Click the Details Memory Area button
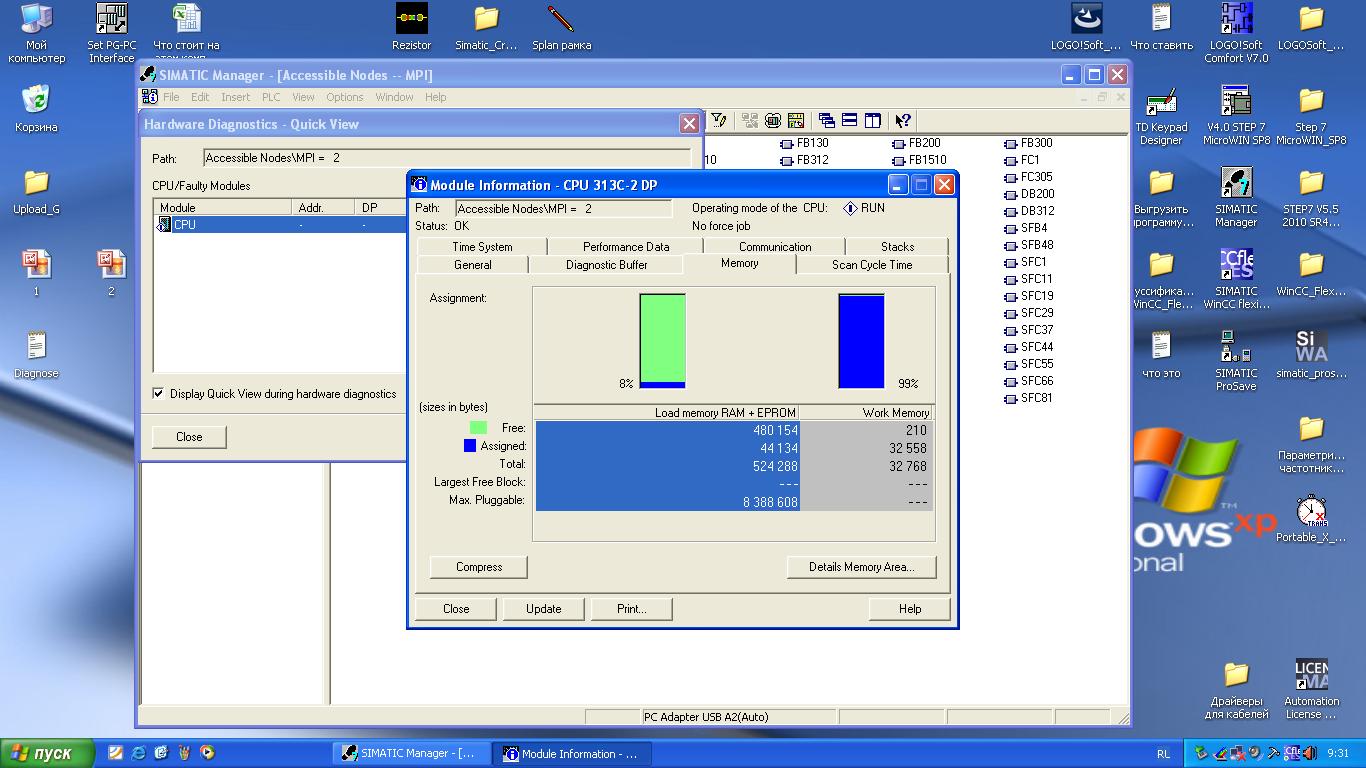This screenshot has width=1366, height=768. 862,567
